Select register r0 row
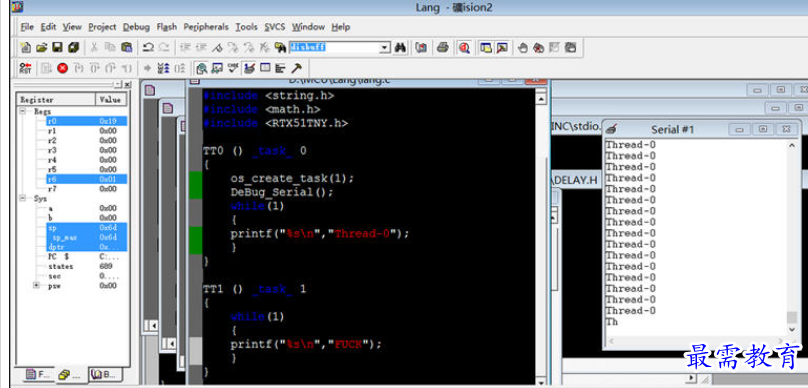Image resolution: width=808 pixels, height=388 pixels. point(86,121)
